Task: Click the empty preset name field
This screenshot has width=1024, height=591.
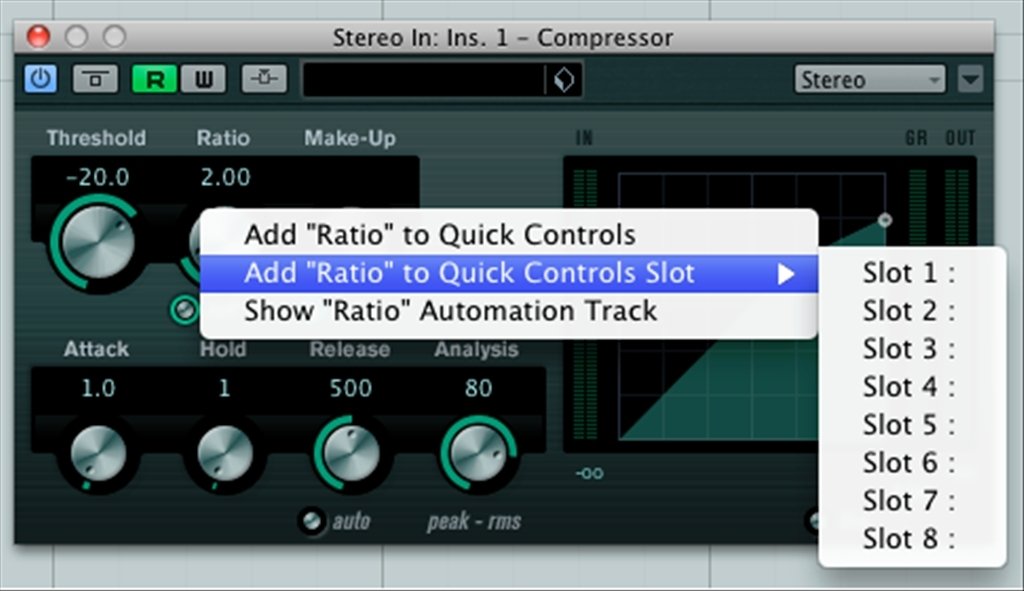Action: click(423, 80)
